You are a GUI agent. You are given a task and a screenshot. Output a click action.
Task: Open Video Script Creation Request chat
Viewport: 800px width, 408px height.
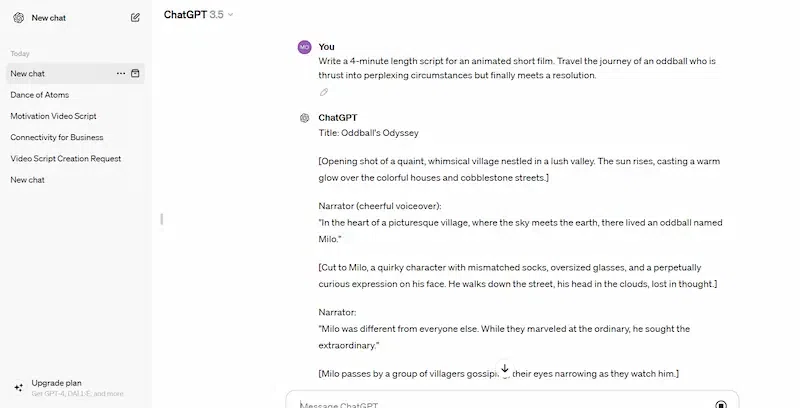point(63,158)
